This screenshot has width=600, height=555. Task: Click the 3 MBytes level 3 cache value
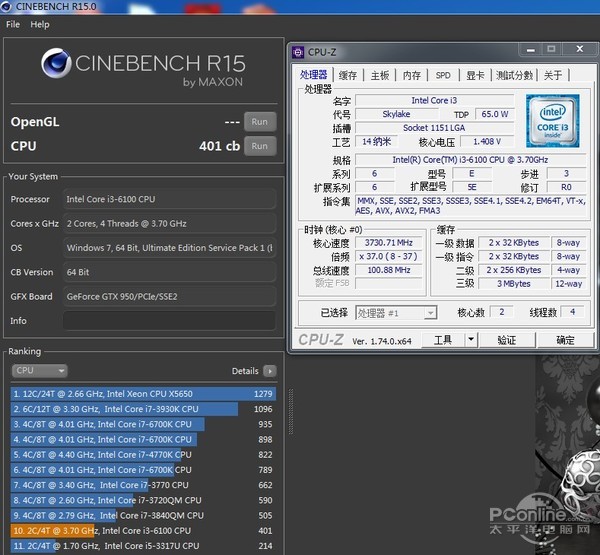click(x=514, y=284)
